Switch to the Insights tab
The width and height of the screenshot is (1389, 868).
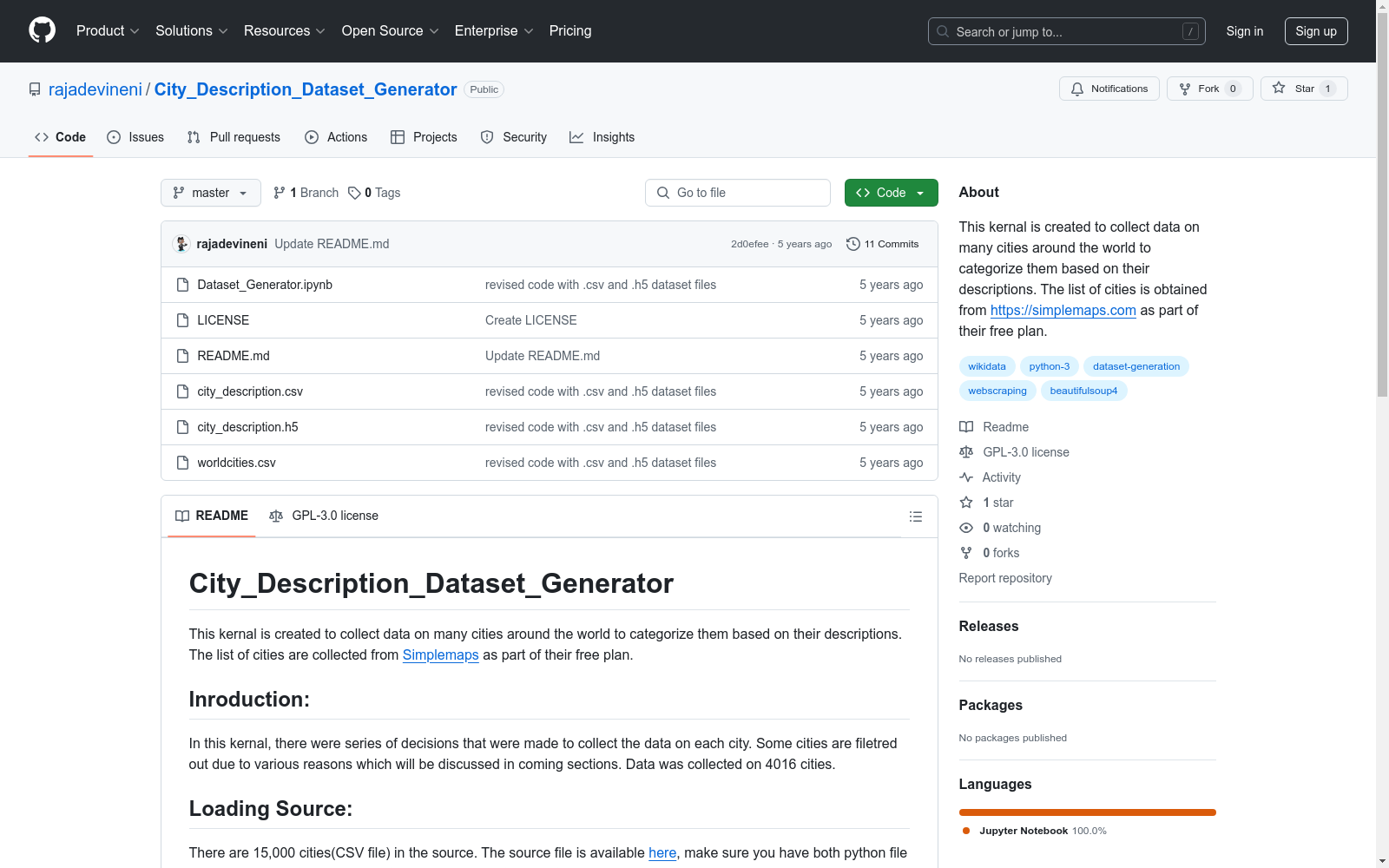602,137
